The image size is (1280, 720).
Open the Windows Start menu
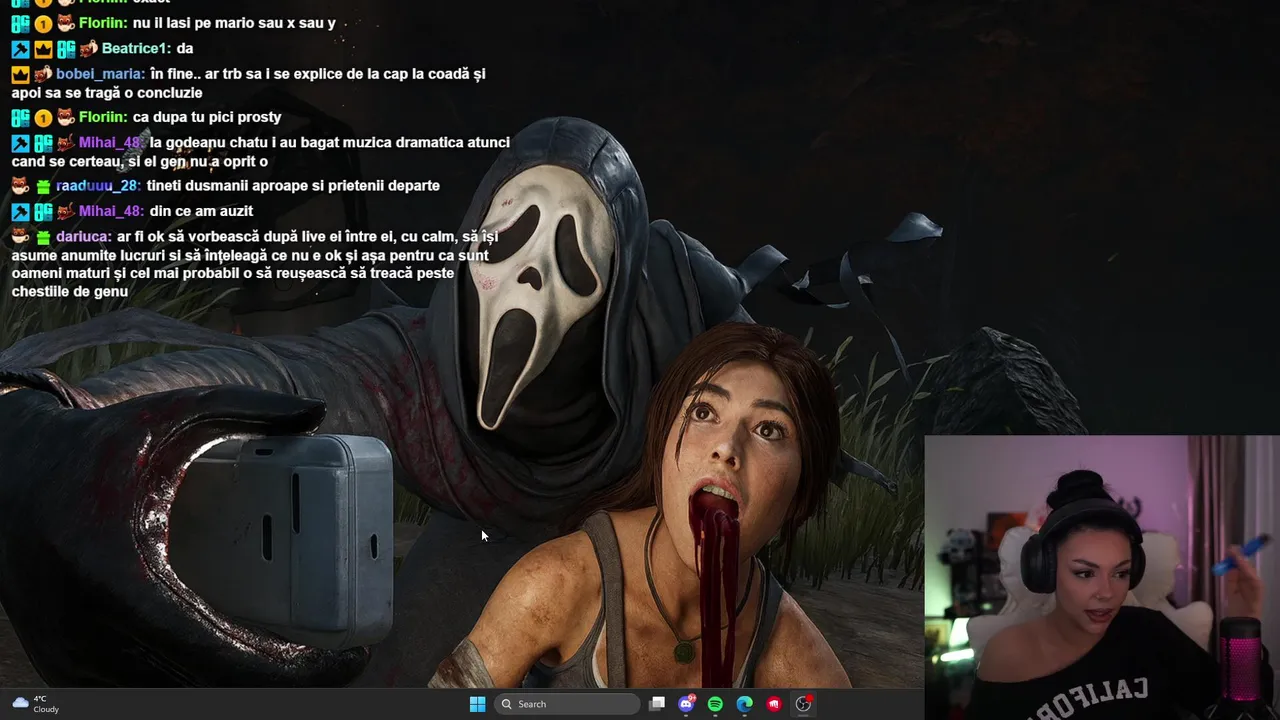click(x=478, y=704)
